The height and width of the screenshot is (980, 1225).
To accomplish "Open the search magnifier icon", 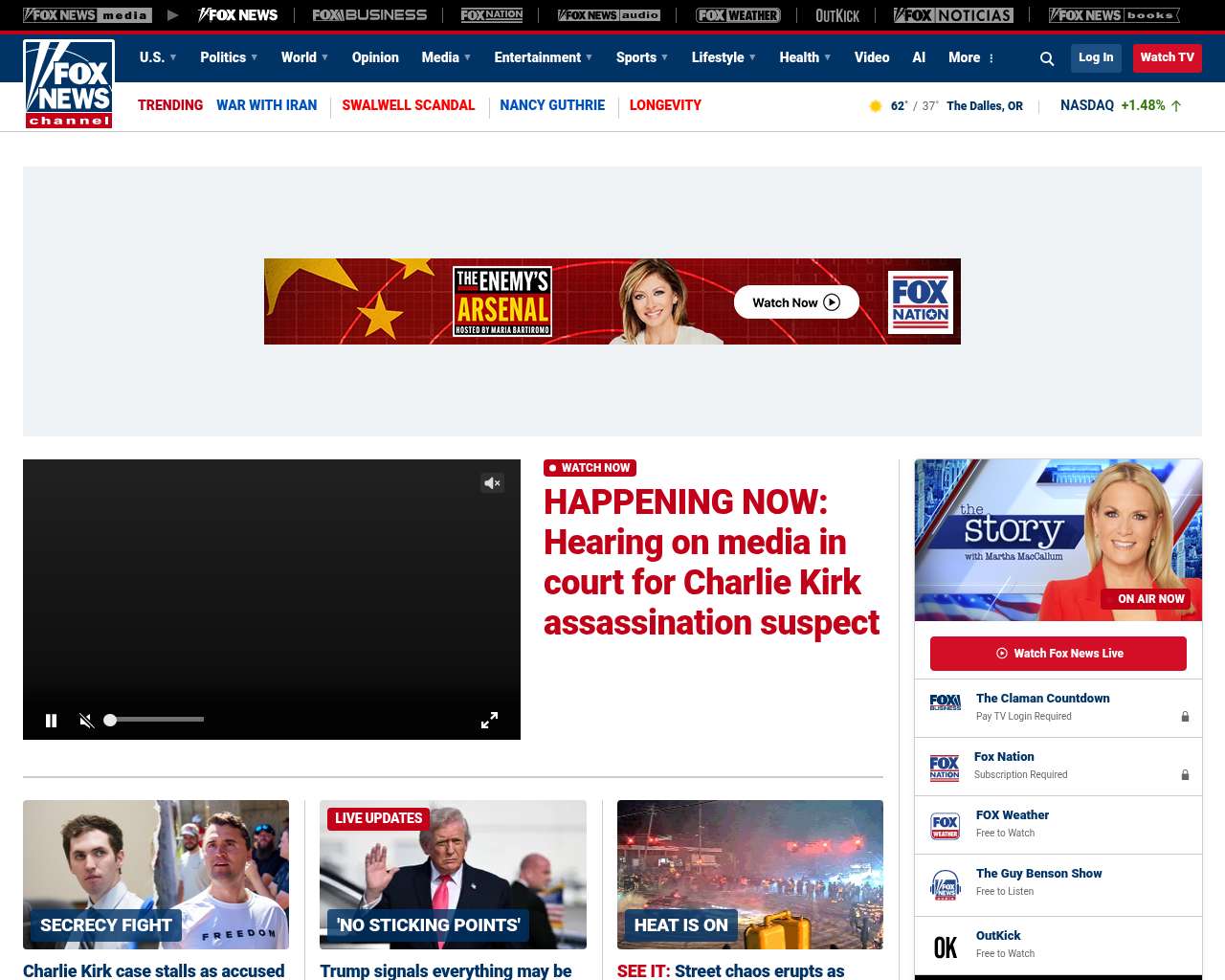I will (1047, 58).
